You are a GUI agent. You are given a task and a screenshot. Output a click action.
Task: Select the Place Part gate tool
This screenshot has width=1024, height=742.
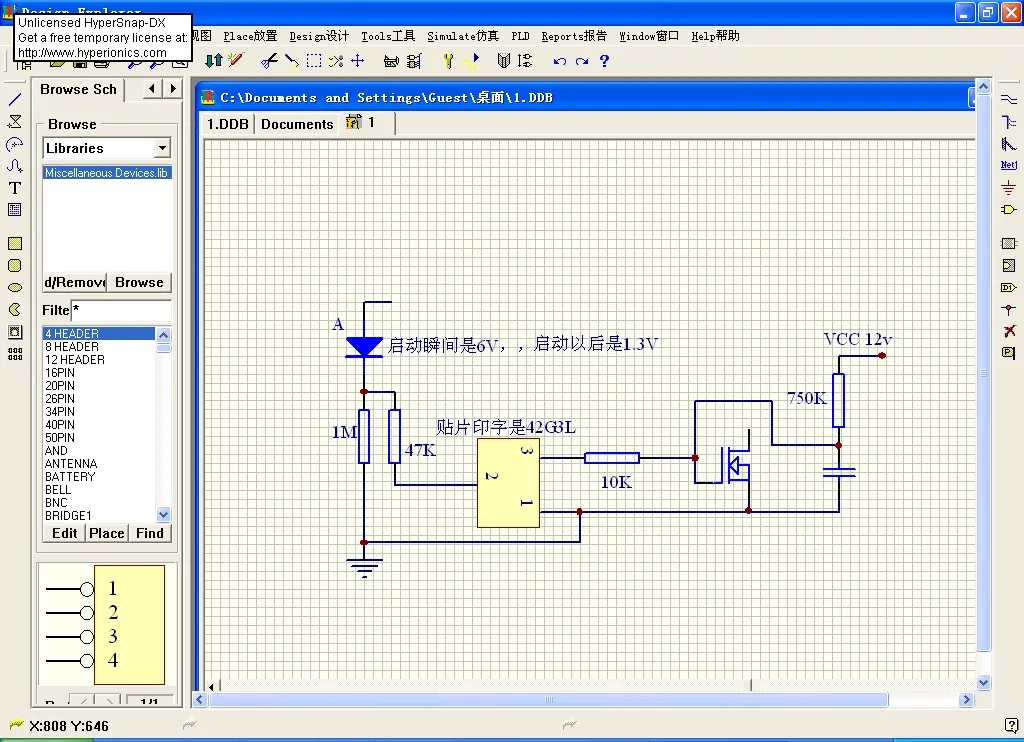(x=1009, y=210)
